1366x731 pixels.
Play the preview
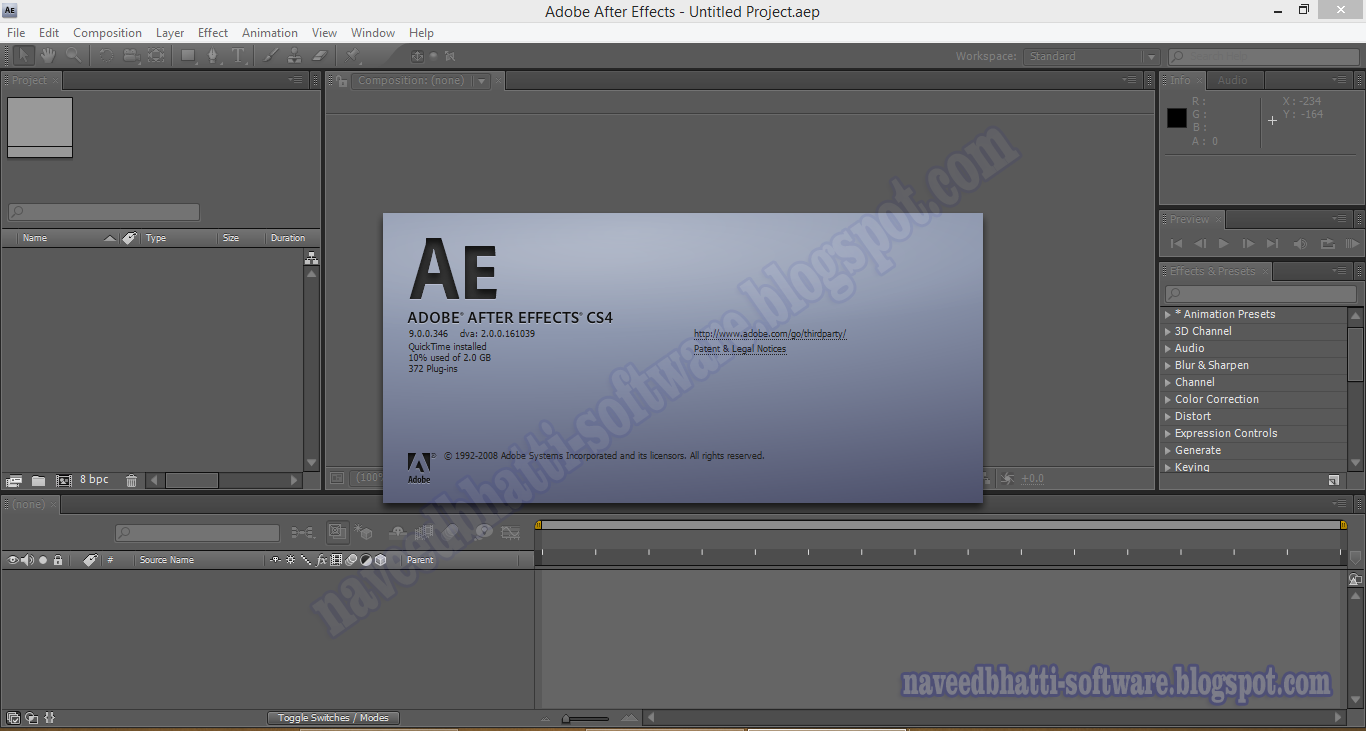(x=1223, y=243)
